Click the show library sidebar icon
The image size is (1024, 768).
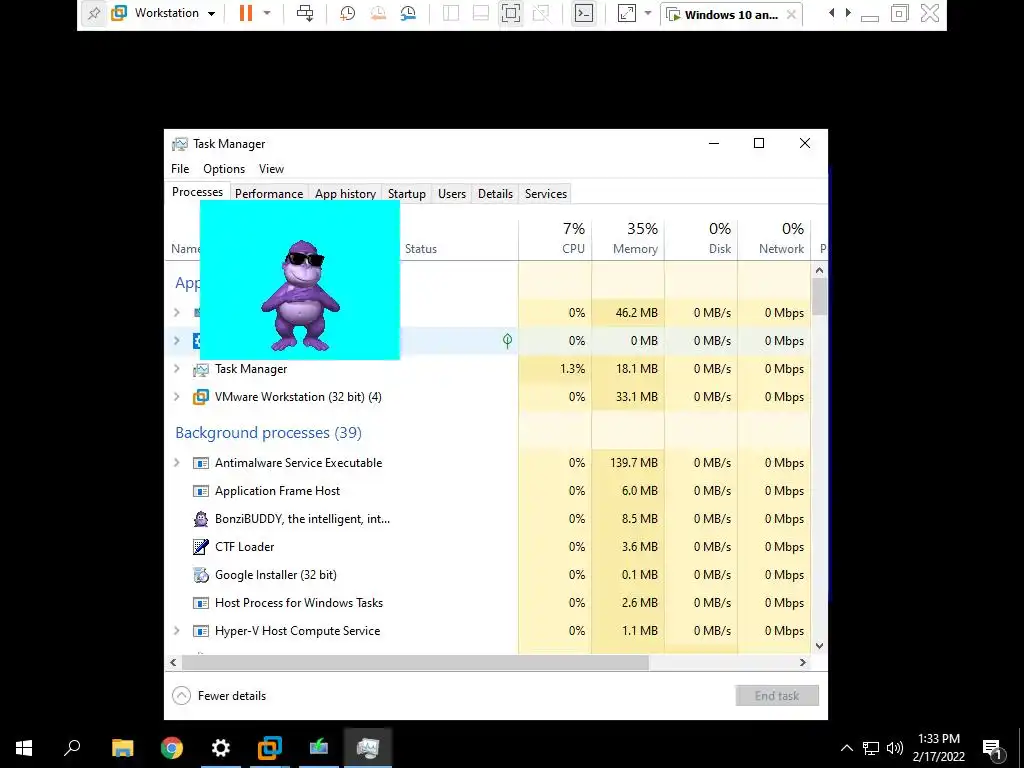(x=451, y=14)
